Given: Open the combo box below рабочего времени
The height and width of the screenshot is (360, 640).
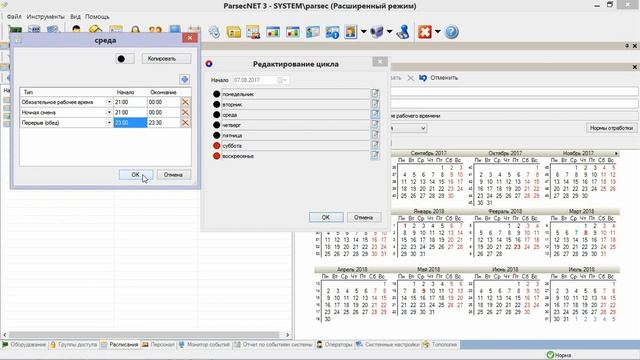Looking at the screenshot, I should point(423,128).
